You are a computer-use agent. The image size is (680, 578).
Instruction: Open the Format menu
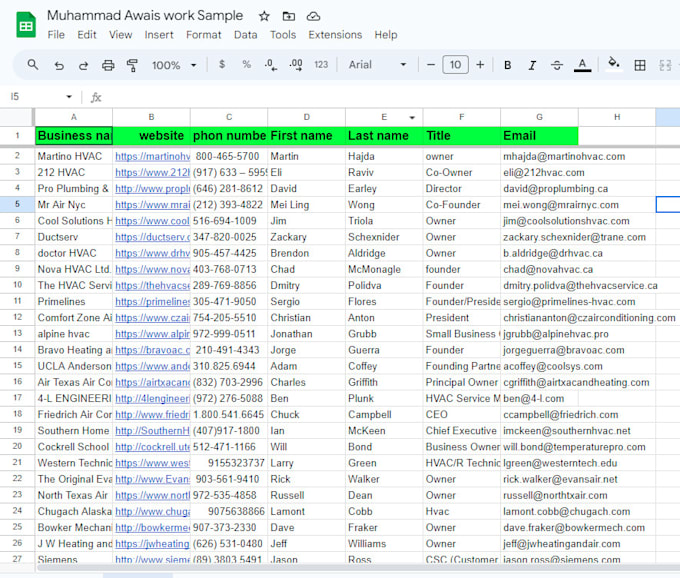click(x=203, y=35)
